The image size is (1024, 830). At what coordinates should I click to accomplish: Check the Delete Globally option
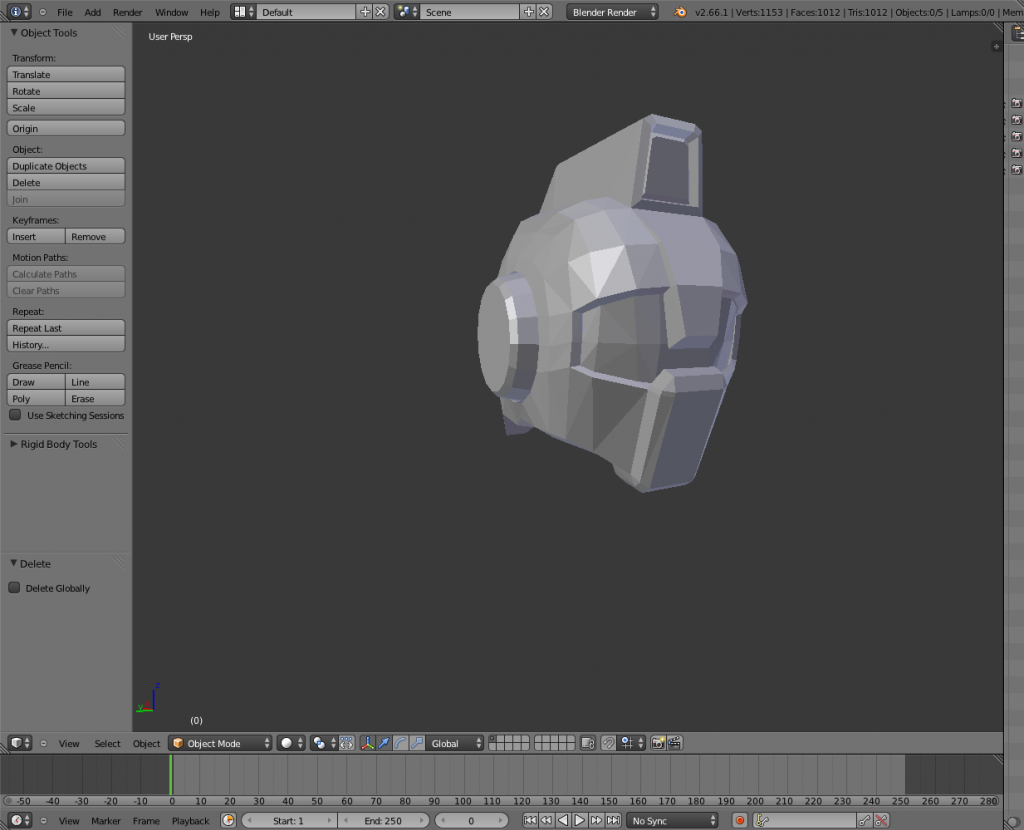click(15, 588)
